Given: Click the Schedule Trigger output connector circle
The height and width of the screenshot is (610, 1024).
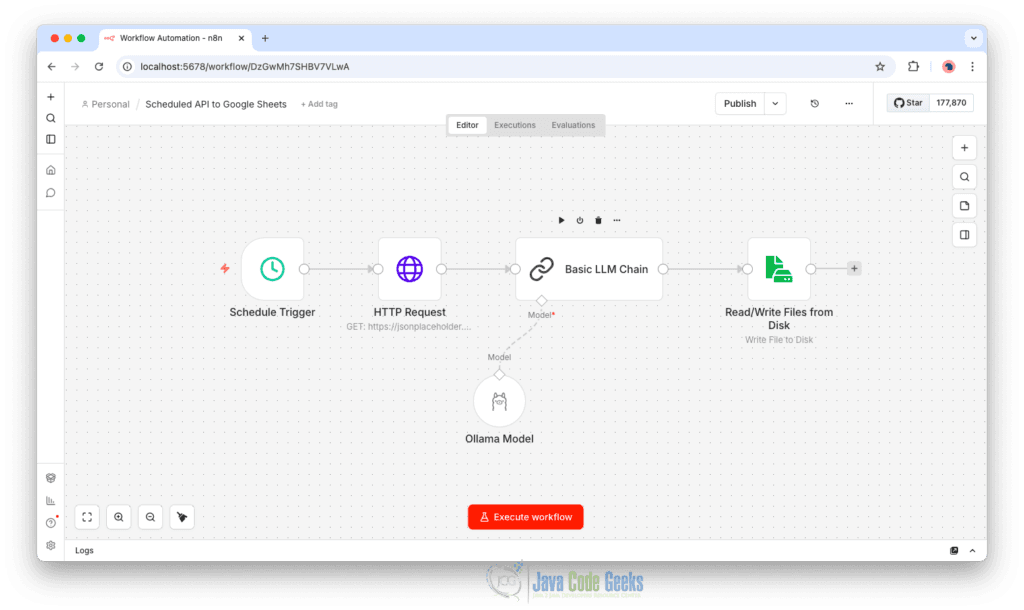Looking at the screenshot, I should 304,269.
